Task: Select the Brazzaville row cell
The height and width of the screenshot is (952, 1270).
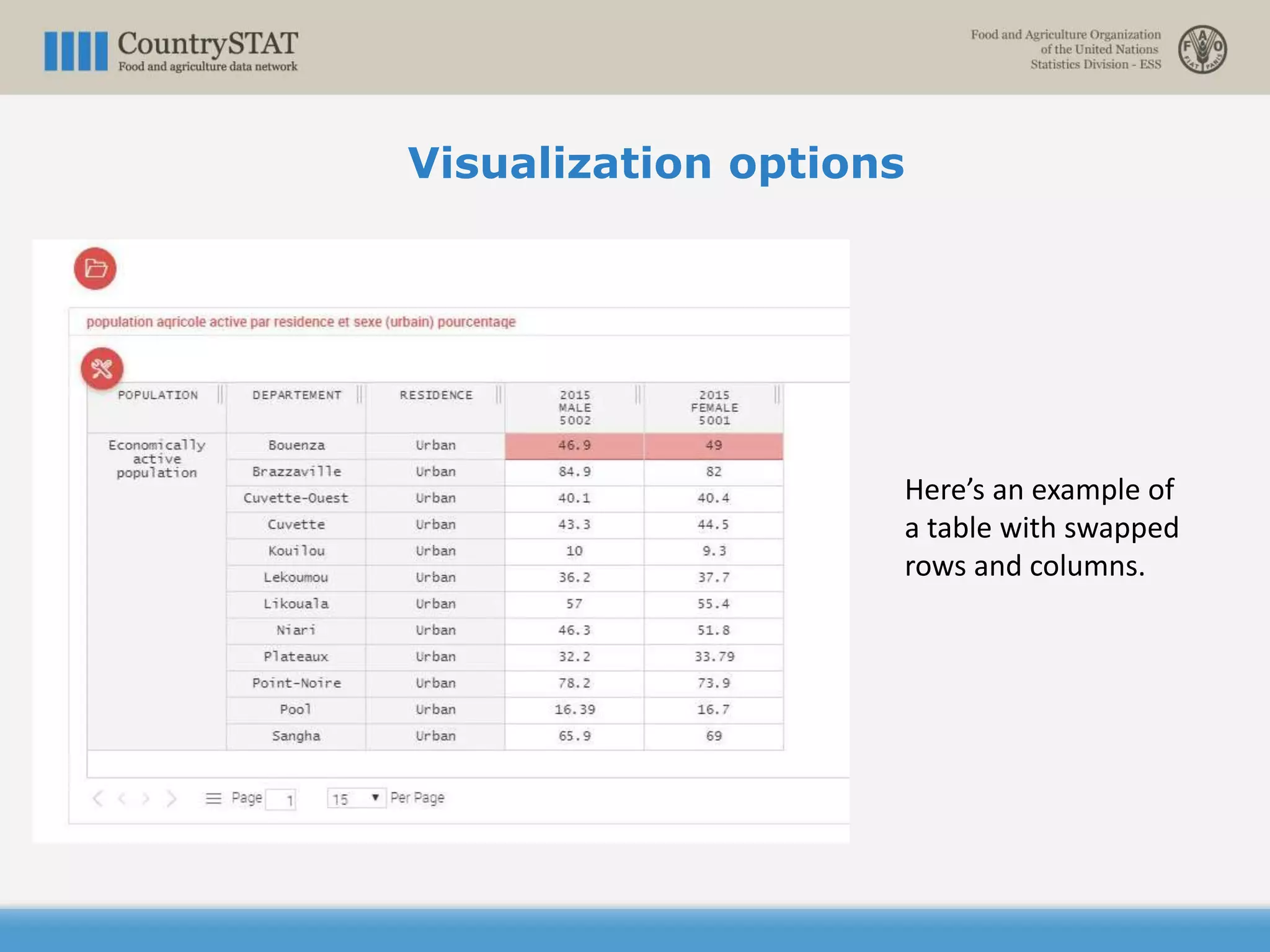Action: (x=296, y=472)
